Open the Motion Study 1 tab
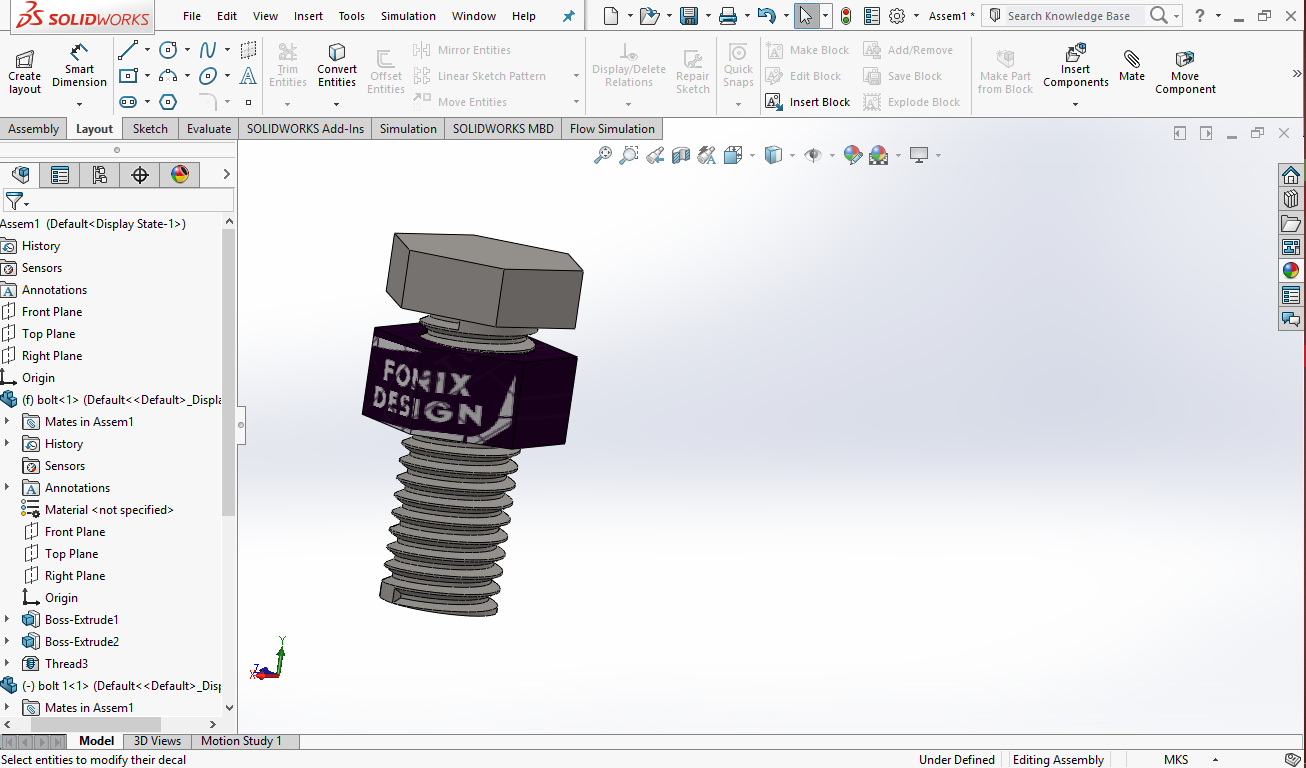This screenshot has width=1306, height=768. tap(242, 741)
